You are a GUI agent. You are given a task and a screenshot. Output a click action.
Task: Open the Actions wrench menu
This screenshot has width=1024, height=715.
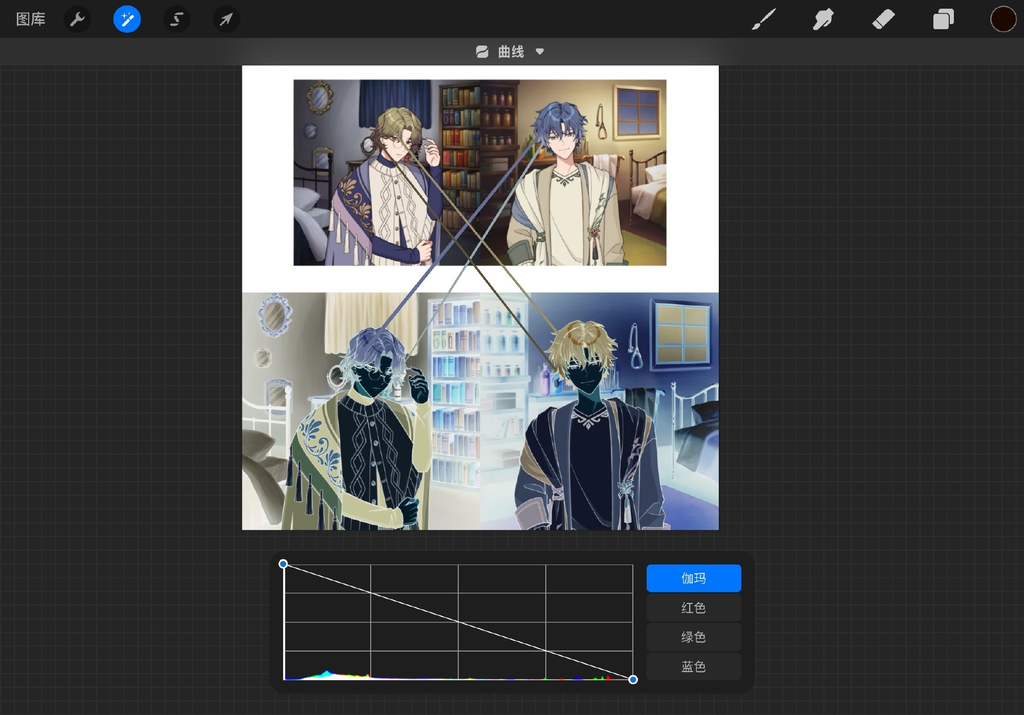77,19
